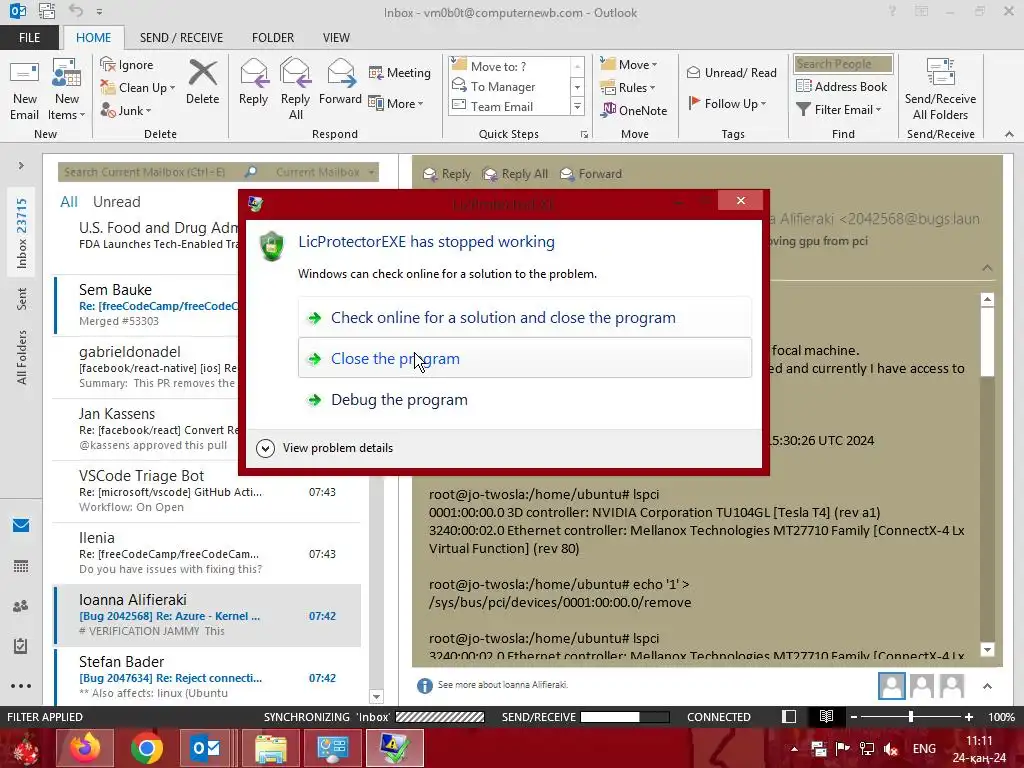Select the HOME tab

point(93,38)
